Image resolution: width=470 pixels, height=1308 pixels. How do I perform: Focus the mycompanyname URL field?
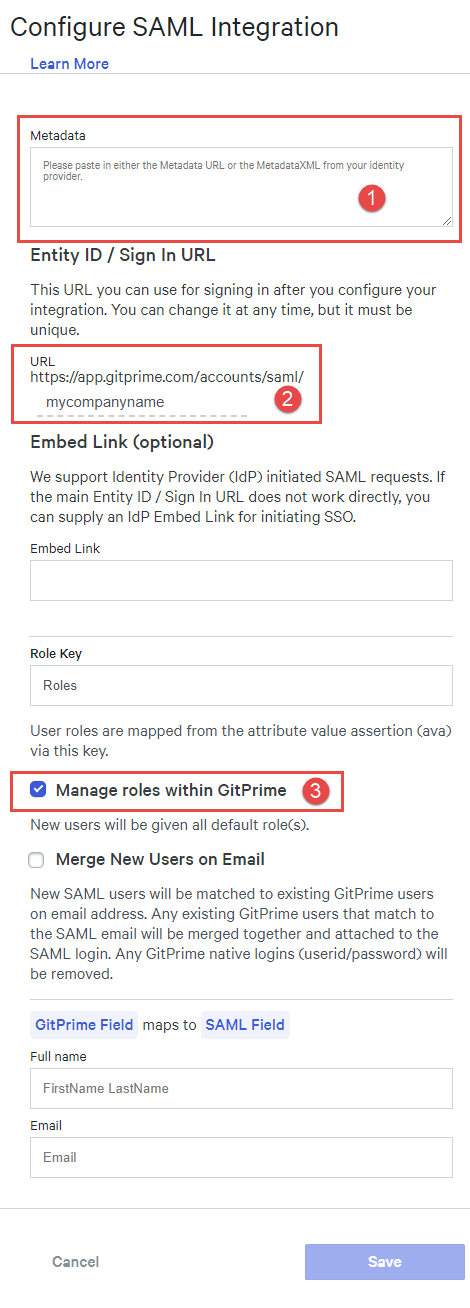pos(140,402)
